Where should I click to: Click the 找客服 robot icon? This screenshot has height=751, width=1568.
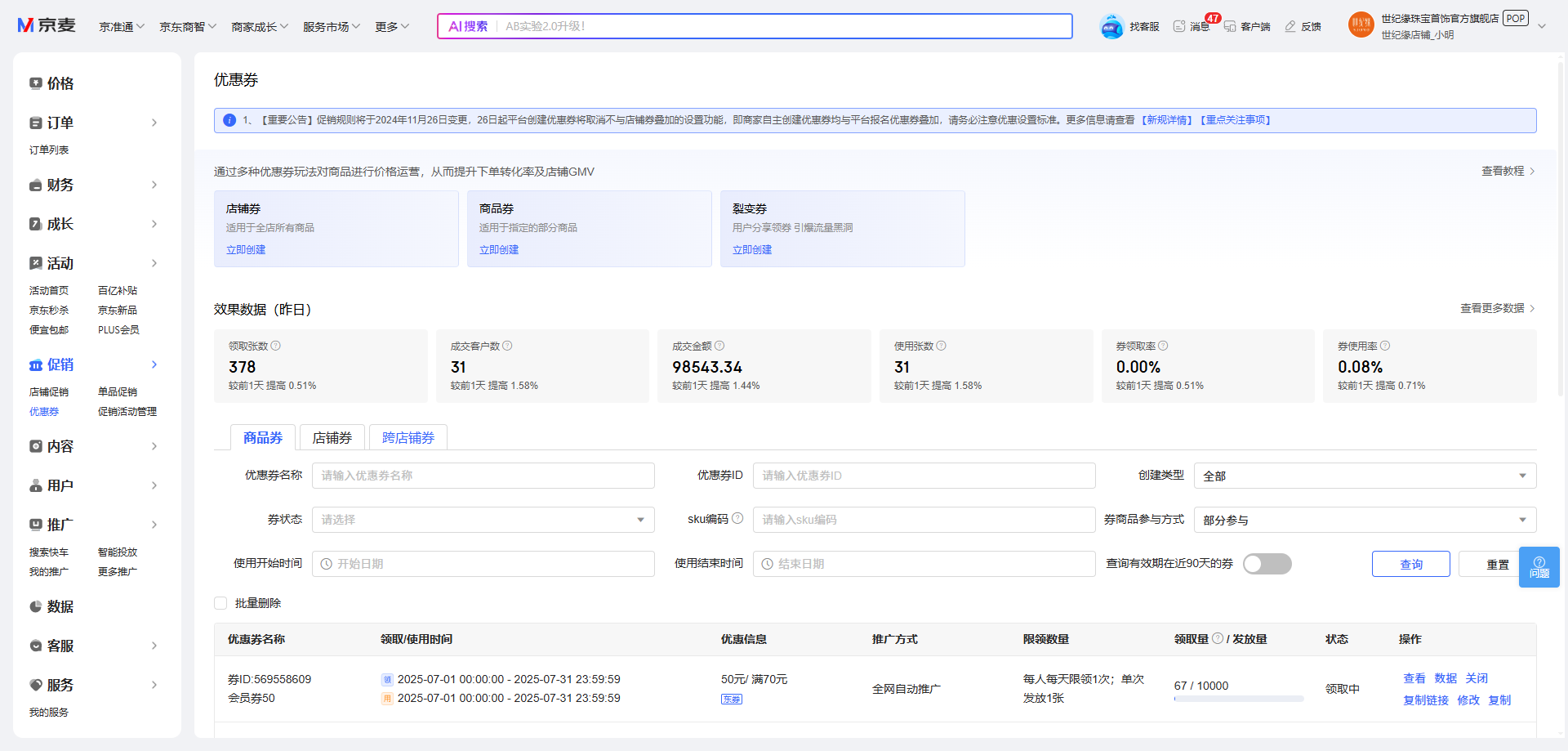1111,27
